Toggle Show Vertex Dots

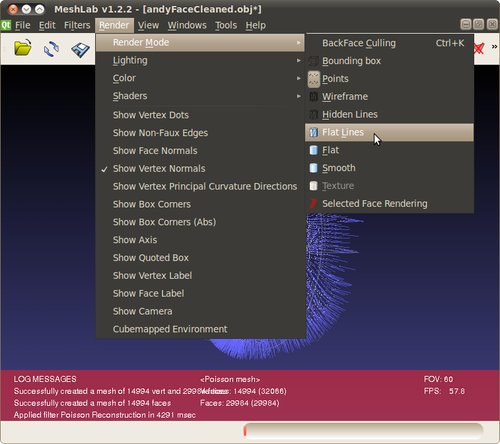[x=200, y=115]
